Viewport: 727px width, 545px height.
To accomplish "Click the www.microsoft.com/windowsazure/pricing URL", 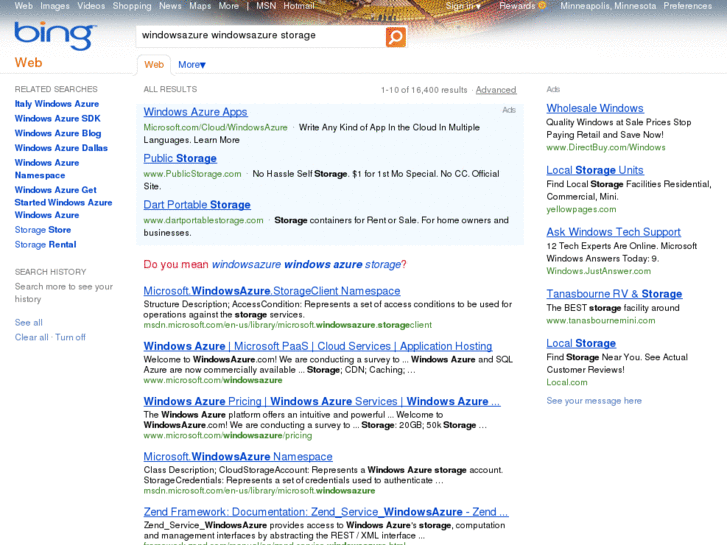I will (x=228, y=436).
